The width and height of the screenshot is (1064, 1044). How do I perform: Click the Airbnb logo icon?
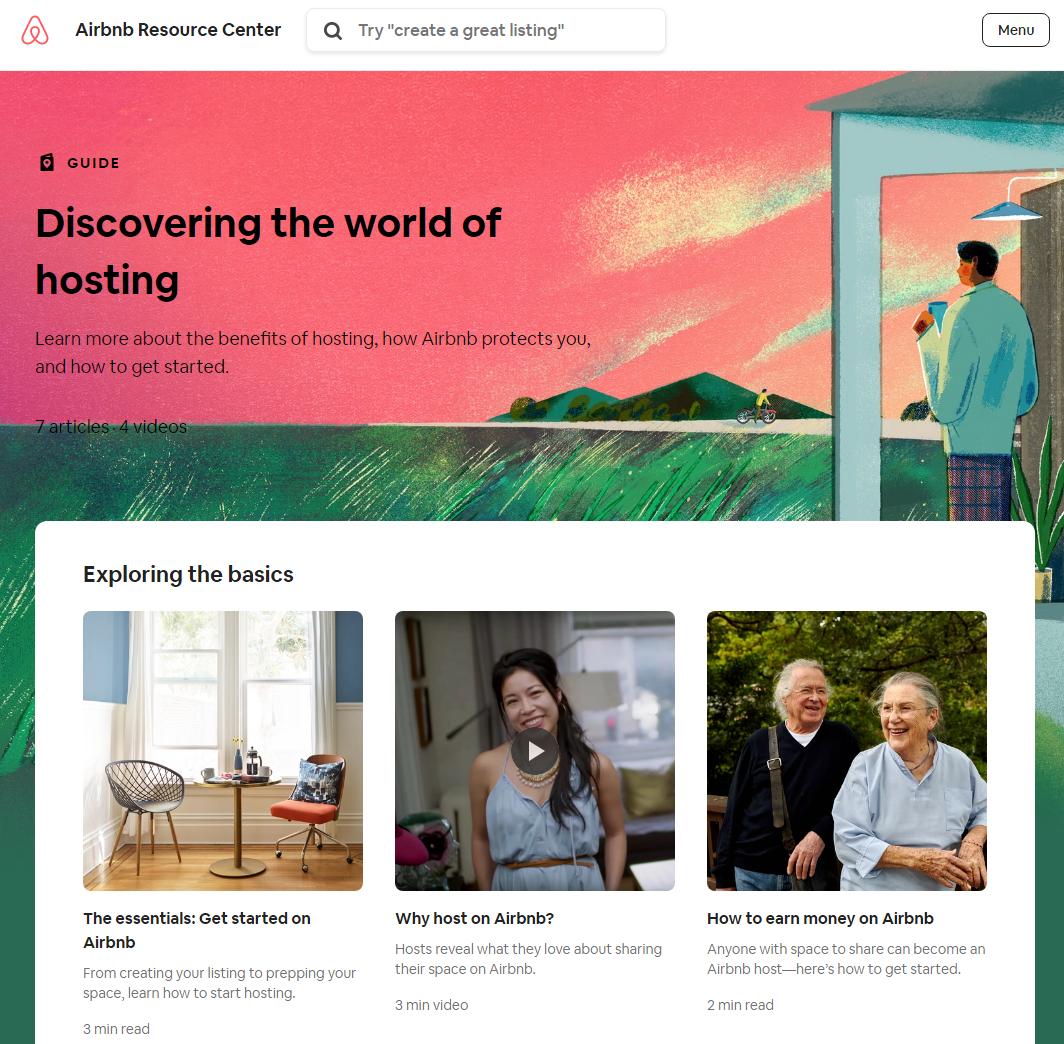35,31
